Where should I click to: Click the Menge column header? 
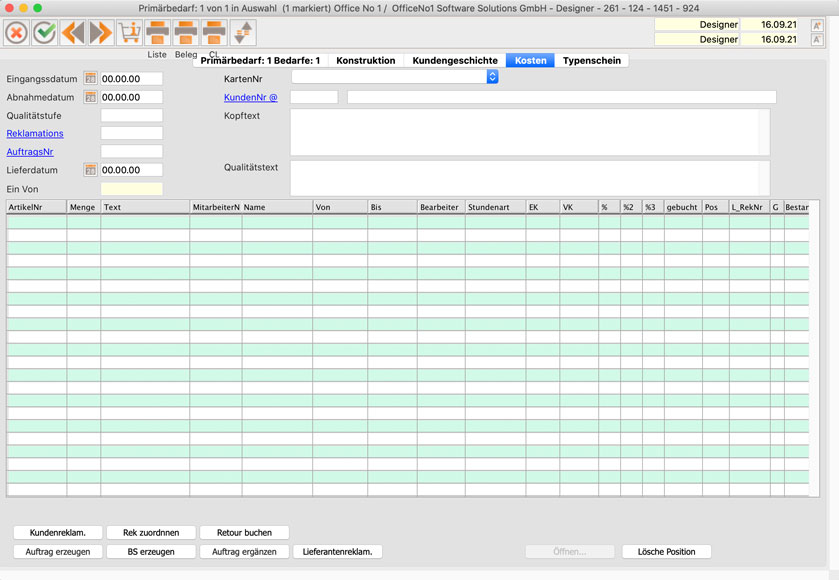pos(83,207)
